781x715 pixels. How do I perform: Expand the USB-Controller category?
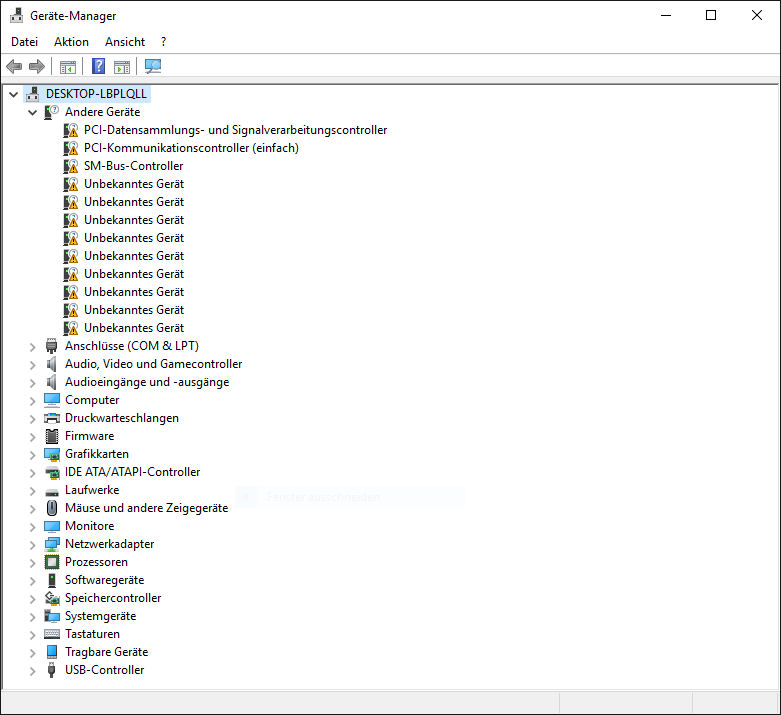[32, 671]
